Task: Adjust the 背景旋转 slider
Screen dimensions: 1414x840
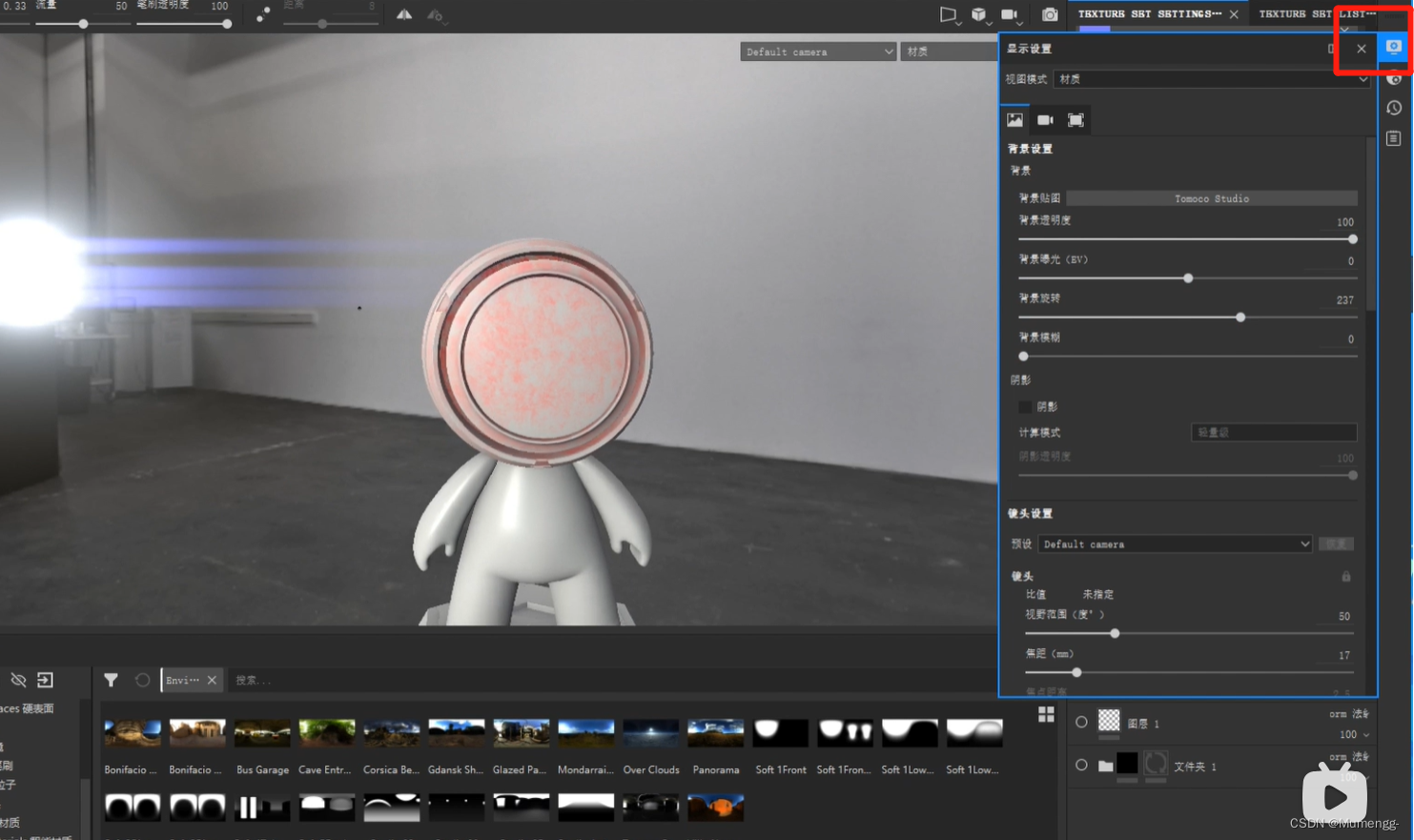Action: (x=1188, y=318)
